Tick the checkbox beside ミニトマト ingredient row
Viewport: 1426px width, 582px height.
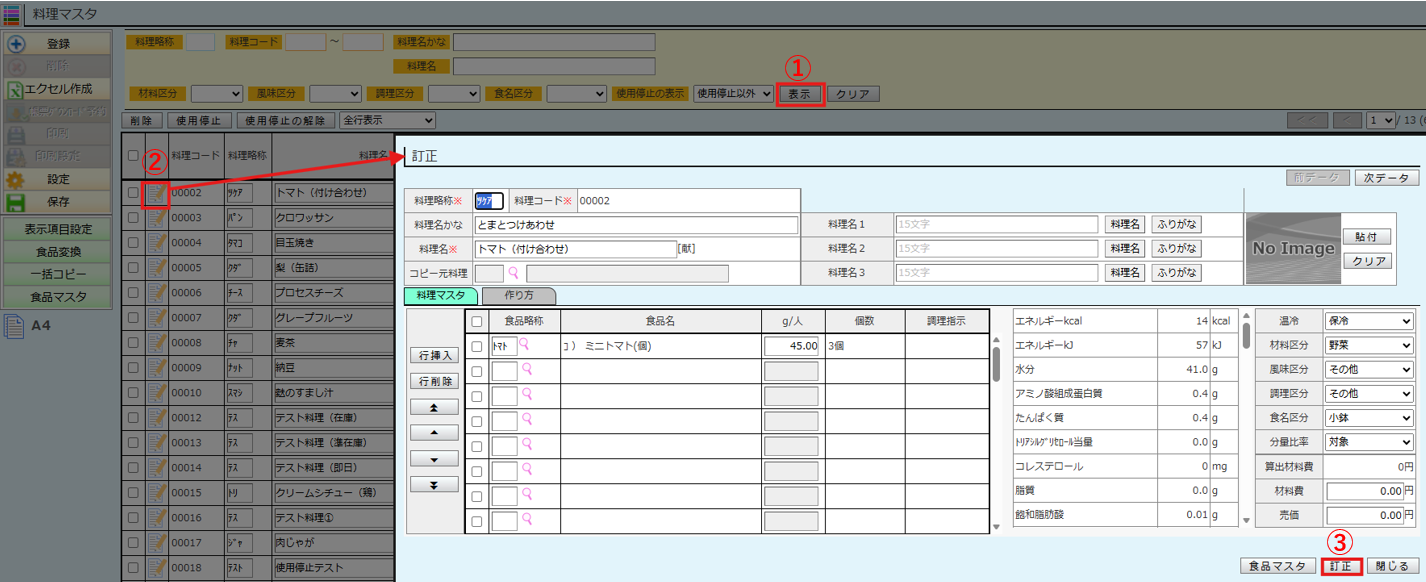coord(477,346)
